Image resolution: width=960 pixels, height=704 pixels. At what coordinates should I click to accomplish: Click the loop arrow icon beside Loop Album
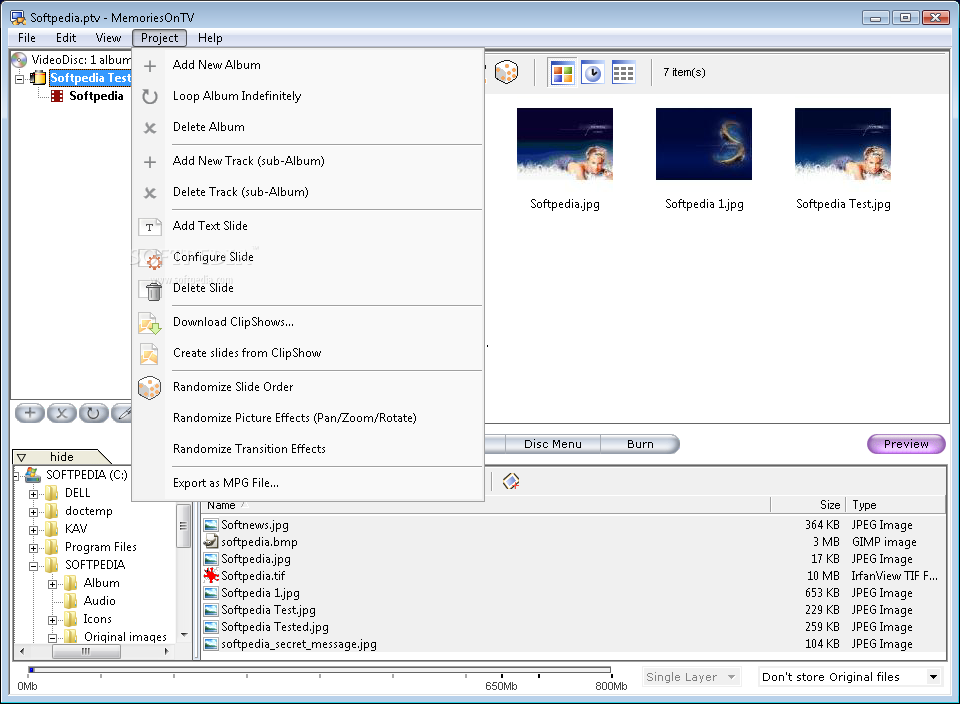(x=149, y=97)
